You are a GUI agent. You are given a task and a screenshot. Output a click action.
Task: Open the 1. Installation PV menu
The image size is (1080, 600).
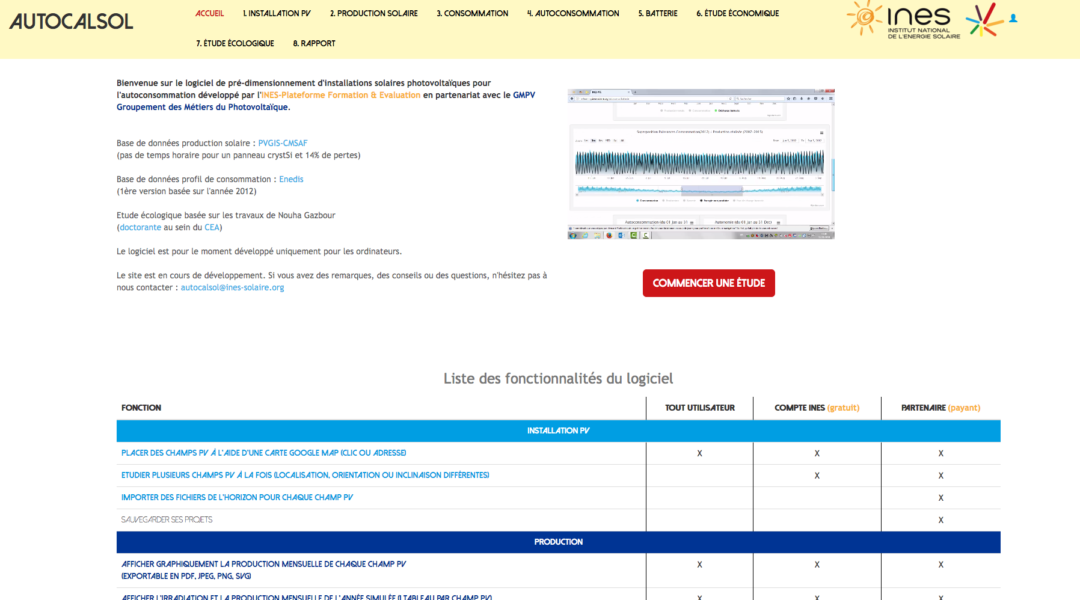[x=276, y=13]
